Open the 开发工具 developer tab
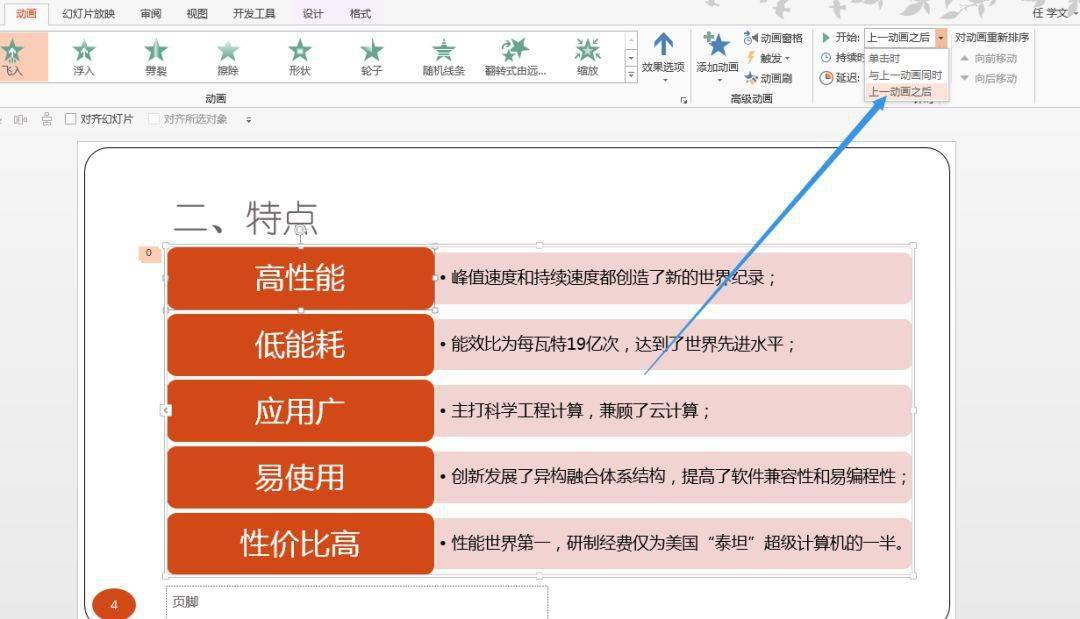Screen dimensions: 1080x619 [x=254, y=14]
